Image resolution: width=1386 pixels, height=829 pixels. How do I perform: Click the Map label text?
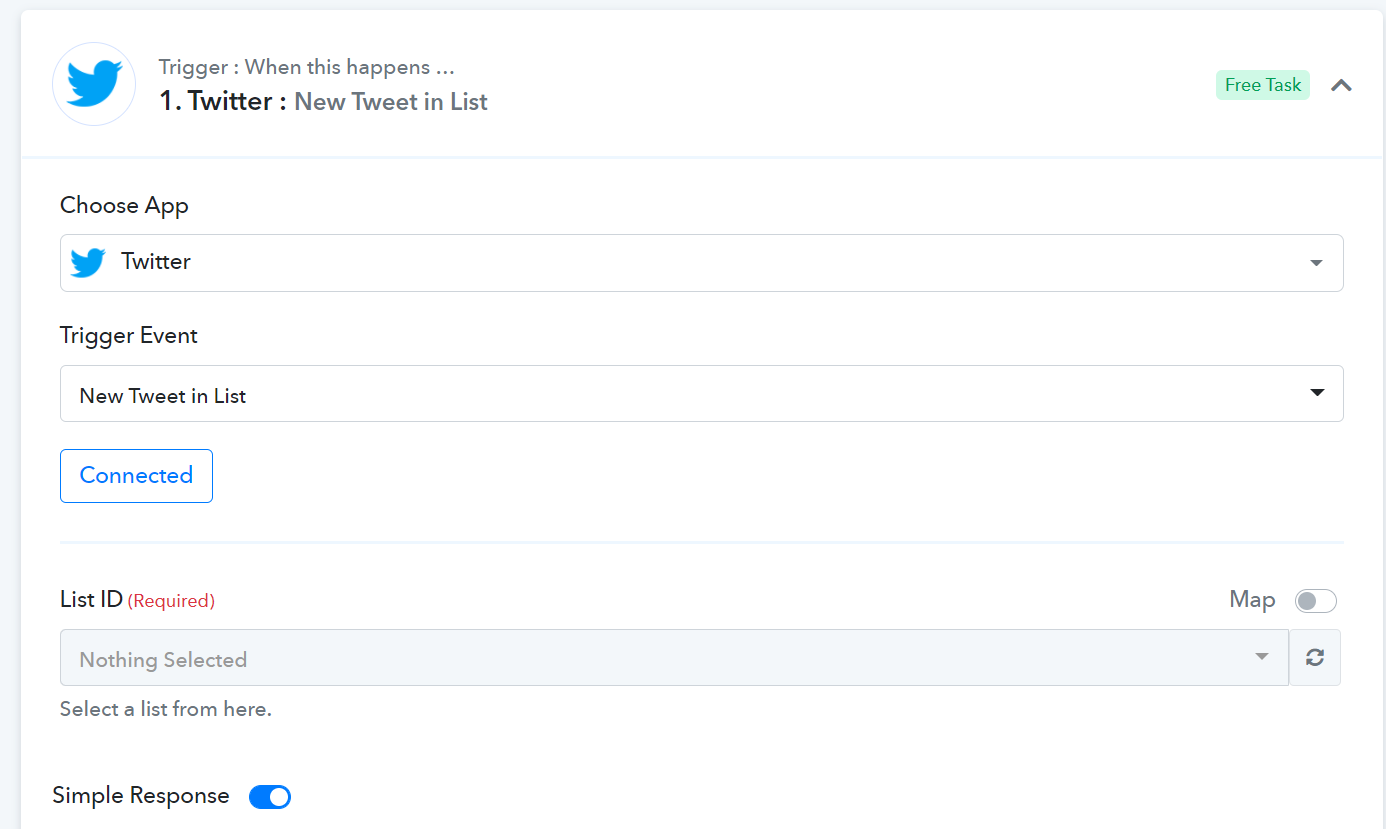tap(1252, 600)
